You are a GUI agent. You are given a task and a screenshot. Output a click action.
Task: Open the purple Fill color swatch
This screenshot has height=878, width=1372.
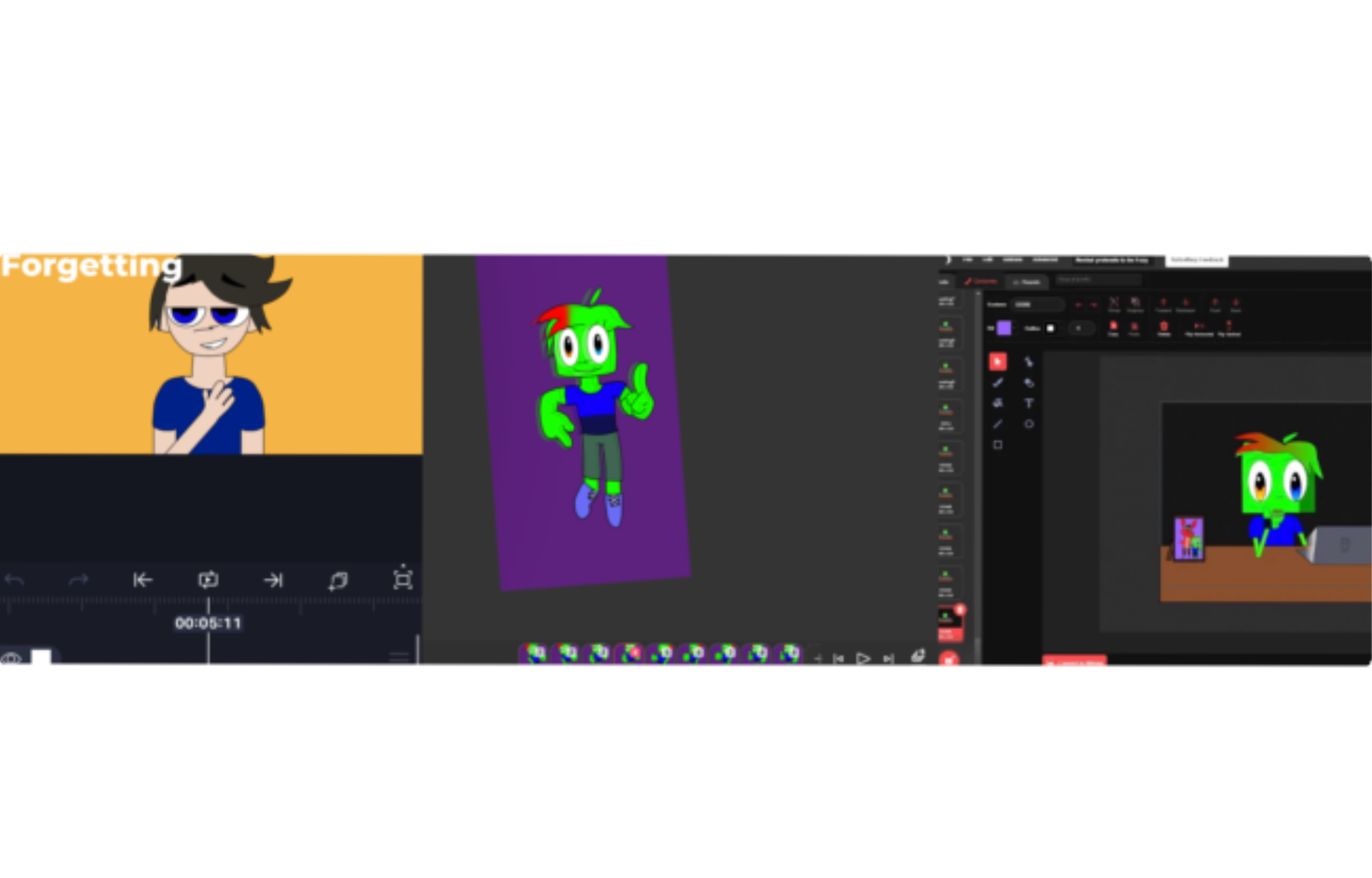(1004, 328)
